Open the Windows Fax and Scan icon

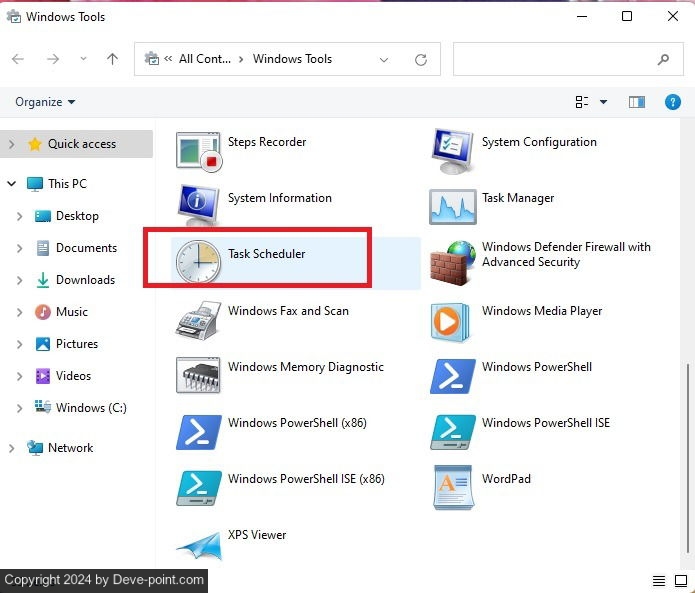point(197,319)
